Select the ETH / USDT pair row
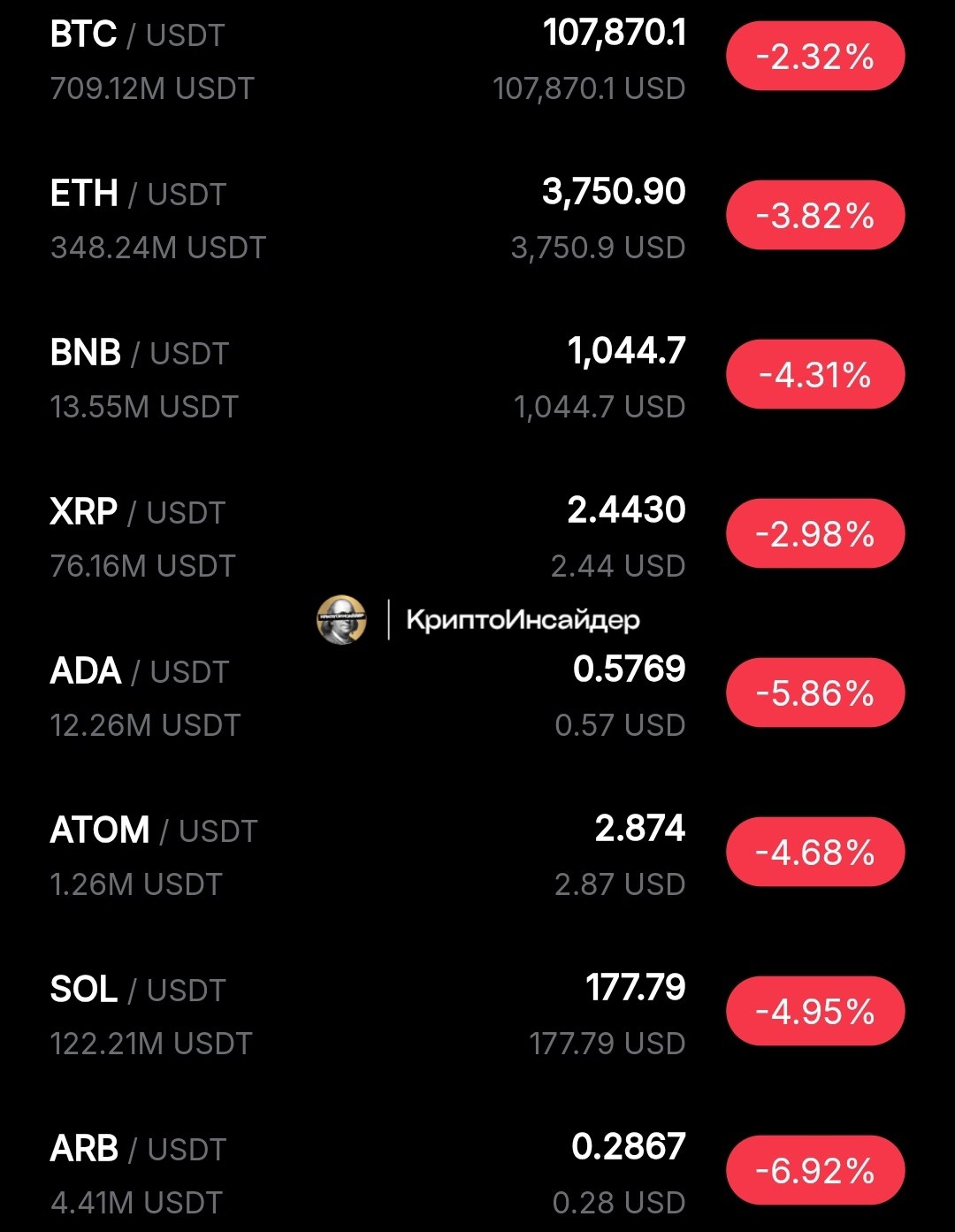 (x=138, y=195)
